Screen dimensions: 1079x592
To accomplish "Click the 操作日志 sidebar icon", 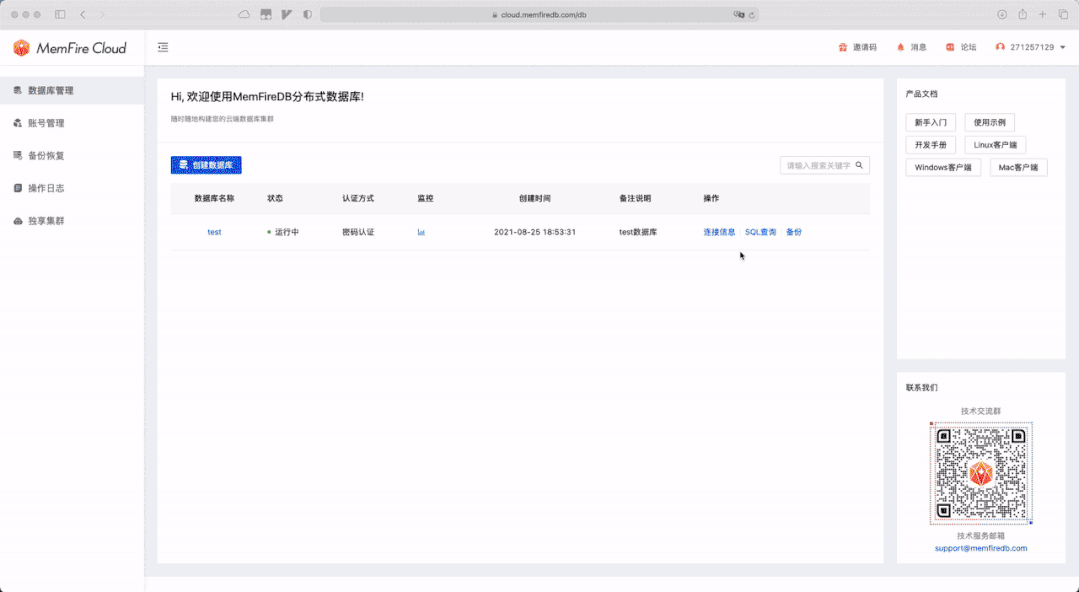I will click(x=18, y=188).
